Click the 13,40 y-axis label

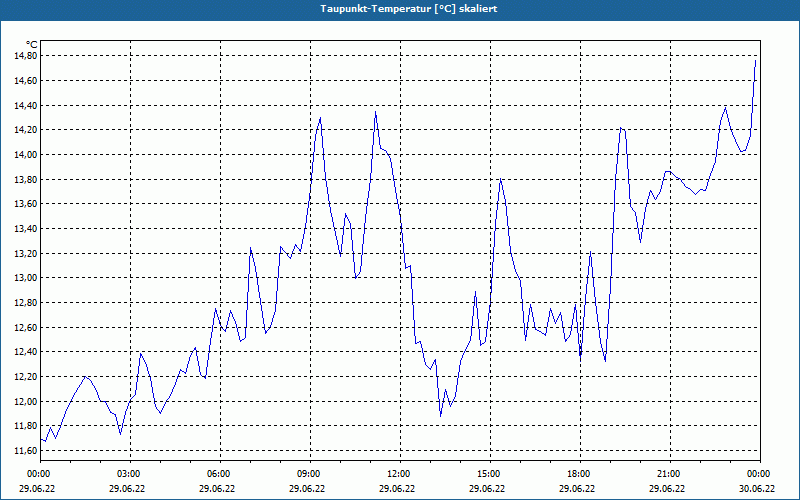[x=25, y=229]
